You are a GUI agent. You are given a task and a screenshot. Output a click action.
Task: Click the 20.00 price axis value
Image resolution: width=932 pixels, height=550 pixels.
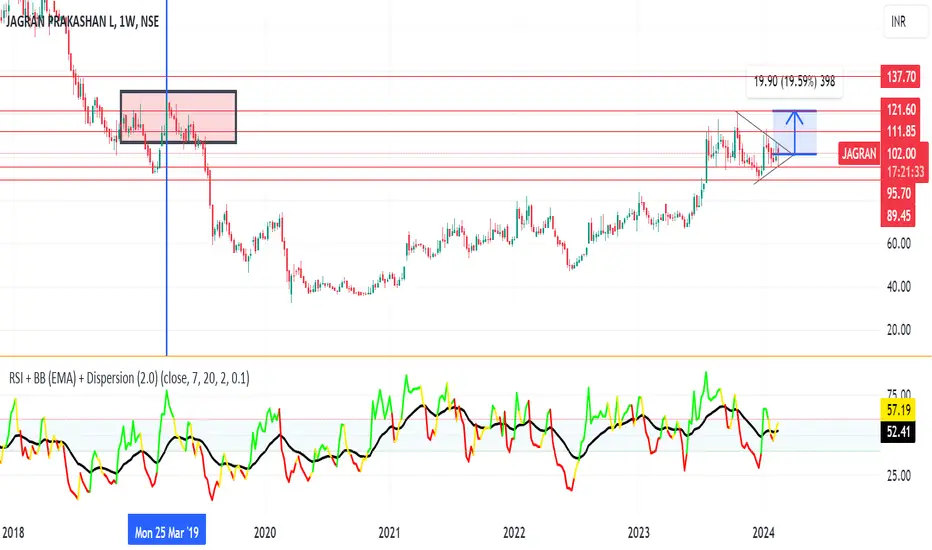898,330
